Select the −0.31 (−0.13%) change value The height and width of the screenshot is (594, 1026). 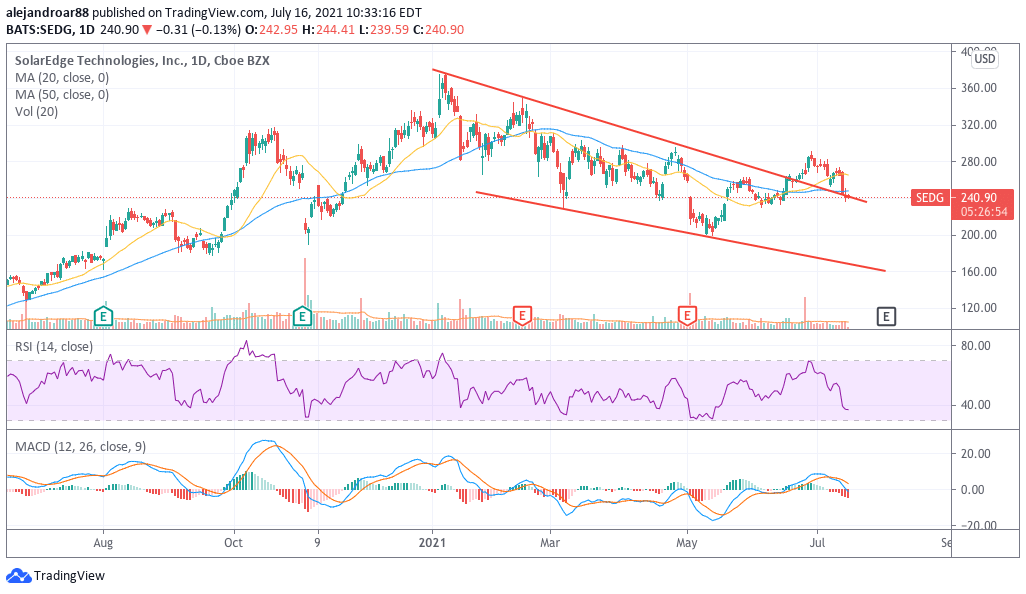pyautogui.click(x=198, y=29)
